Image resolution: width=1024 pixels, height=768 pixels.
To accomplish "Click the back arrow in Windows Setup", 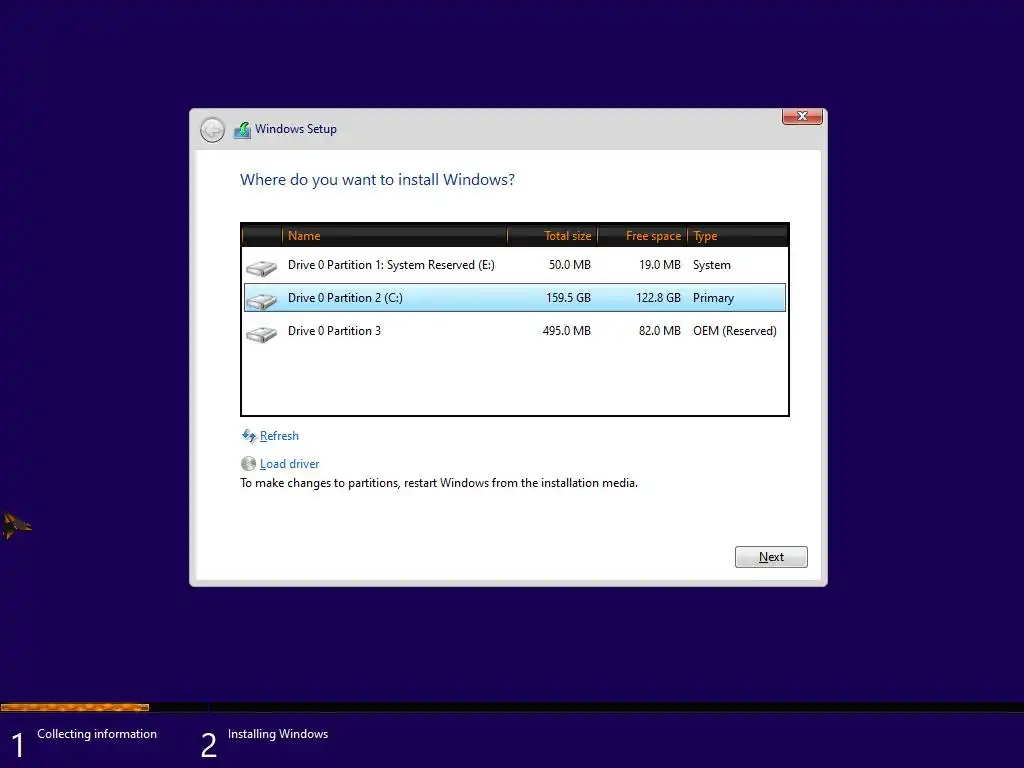I will (212, 130).
